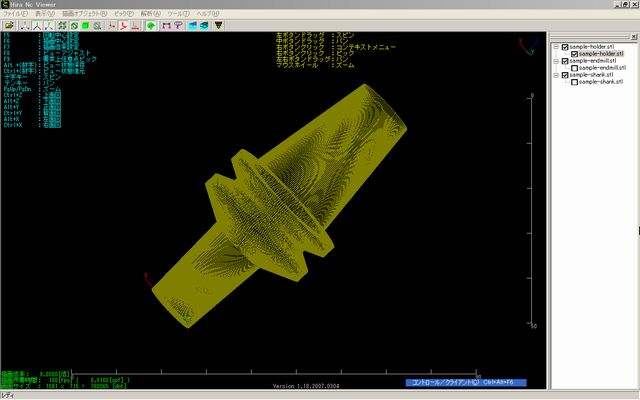Select the child sample-holder.stl tree label

coord(601,54)
